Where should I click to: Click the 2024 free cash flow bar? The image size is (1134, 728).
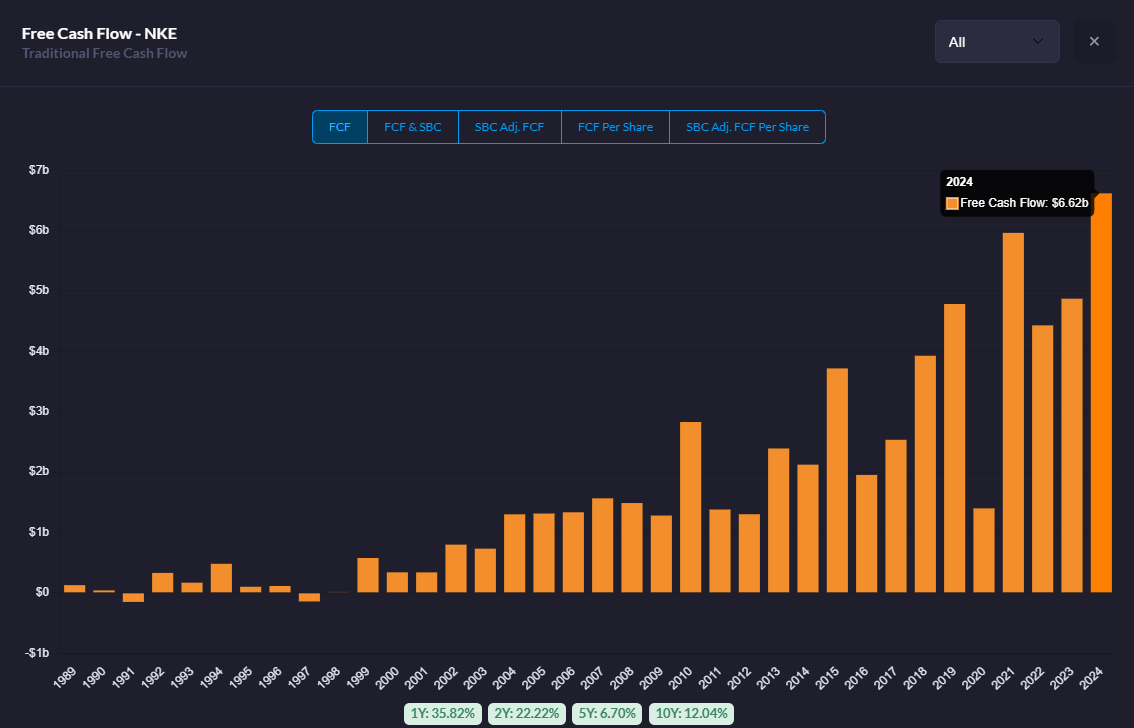click(x=1101, y=393)
